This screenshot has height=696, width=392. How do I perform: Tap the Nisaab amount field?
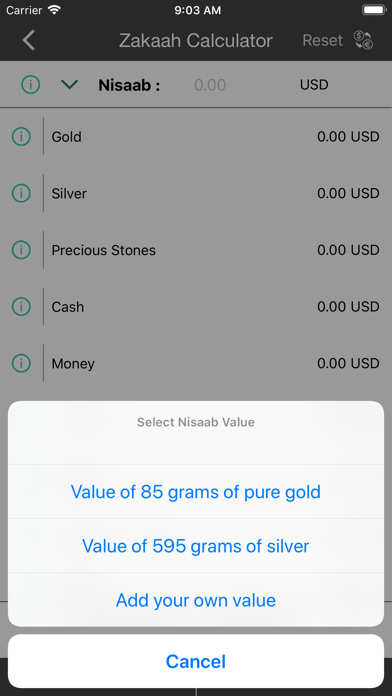[x=210, y=84]
